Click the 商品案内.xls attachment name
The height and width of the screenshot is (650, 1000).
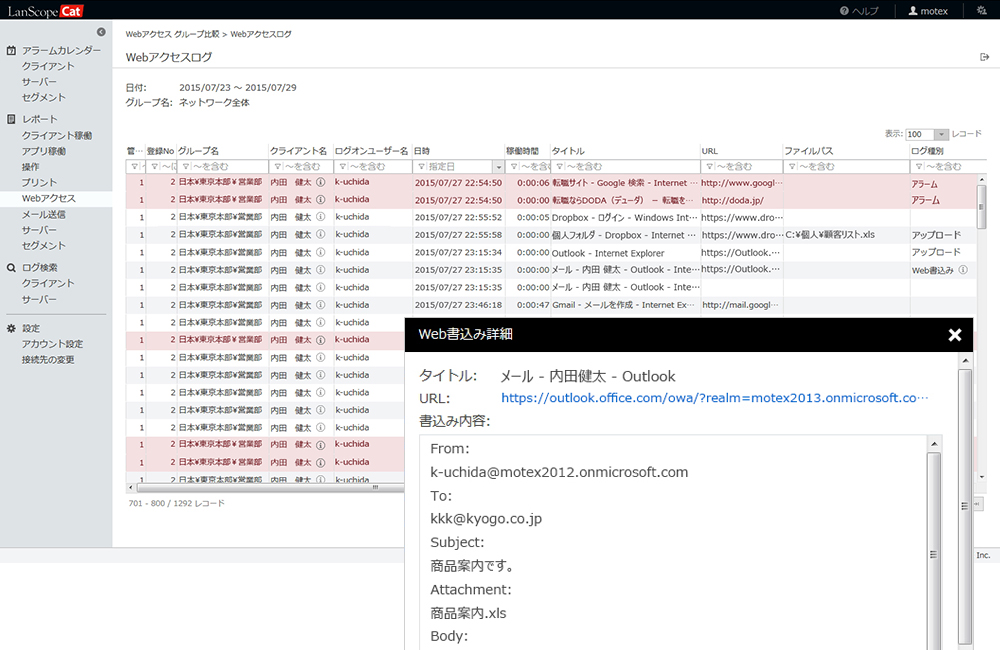468,614
